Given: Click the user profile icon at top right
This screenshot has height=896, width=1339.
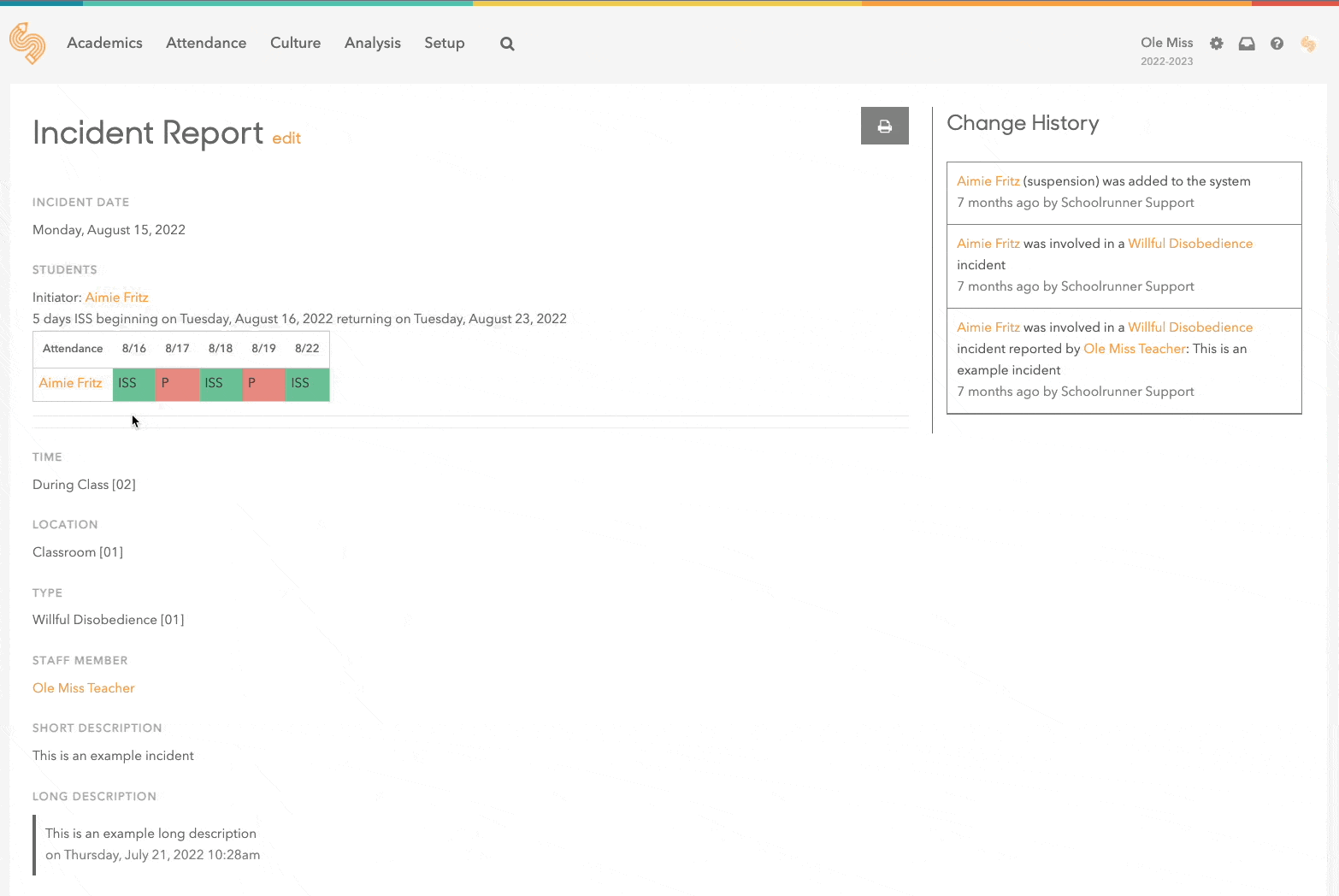Looking at the screenshot, I should click(x=1308, y=44).
